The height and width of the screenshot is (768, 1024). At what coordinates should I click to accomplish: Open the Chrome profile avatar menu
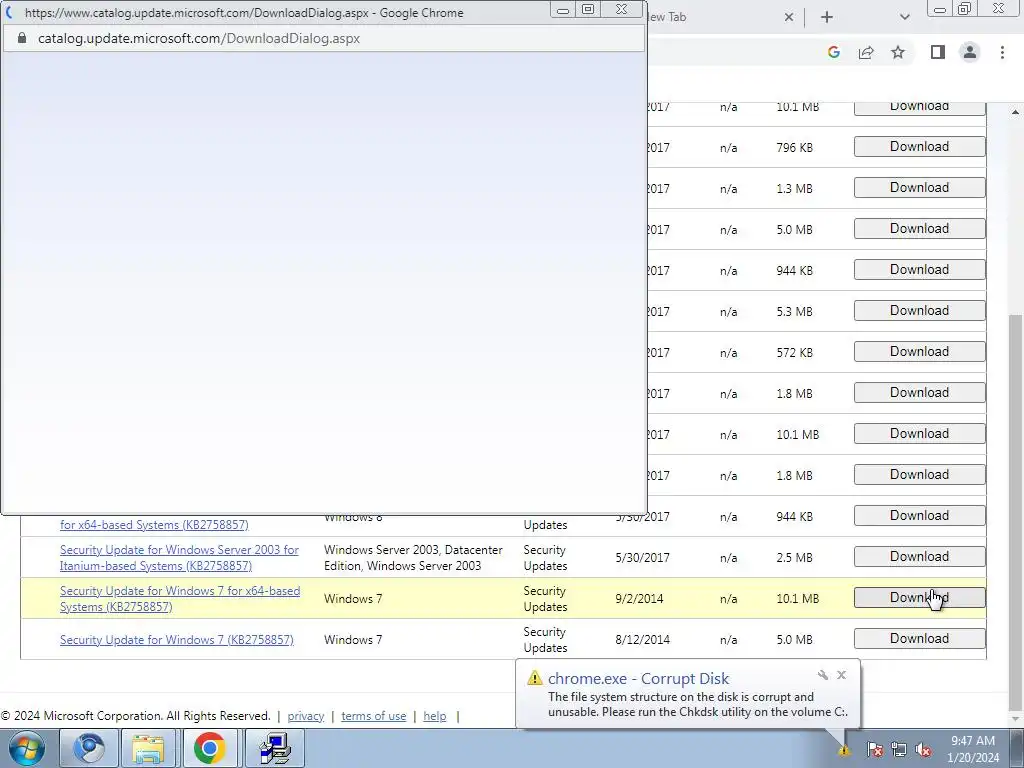970,52
